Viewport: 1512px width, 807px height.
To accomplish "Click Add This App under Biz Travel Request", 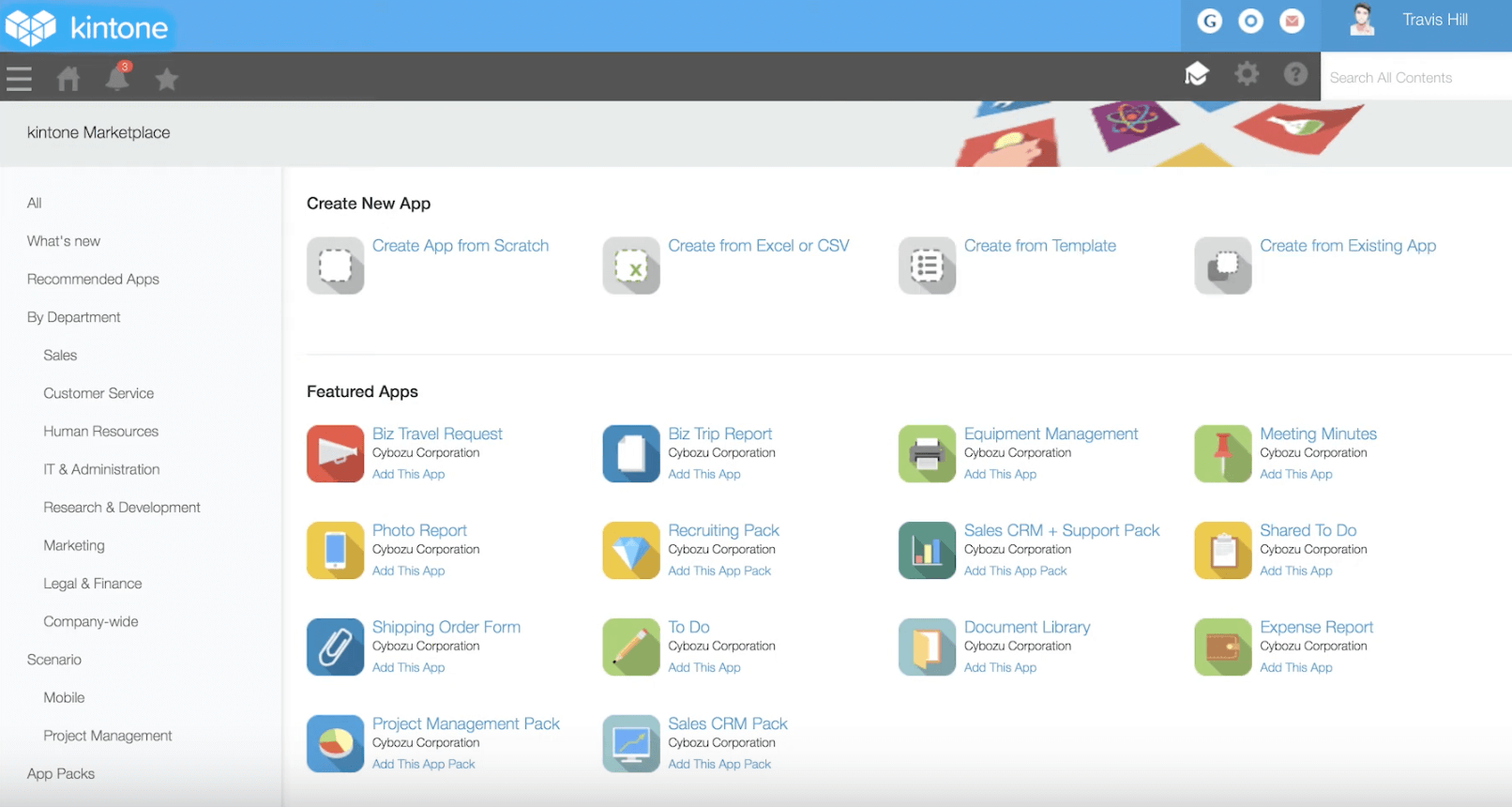I will pyautogui.click(x=409, y=474).
